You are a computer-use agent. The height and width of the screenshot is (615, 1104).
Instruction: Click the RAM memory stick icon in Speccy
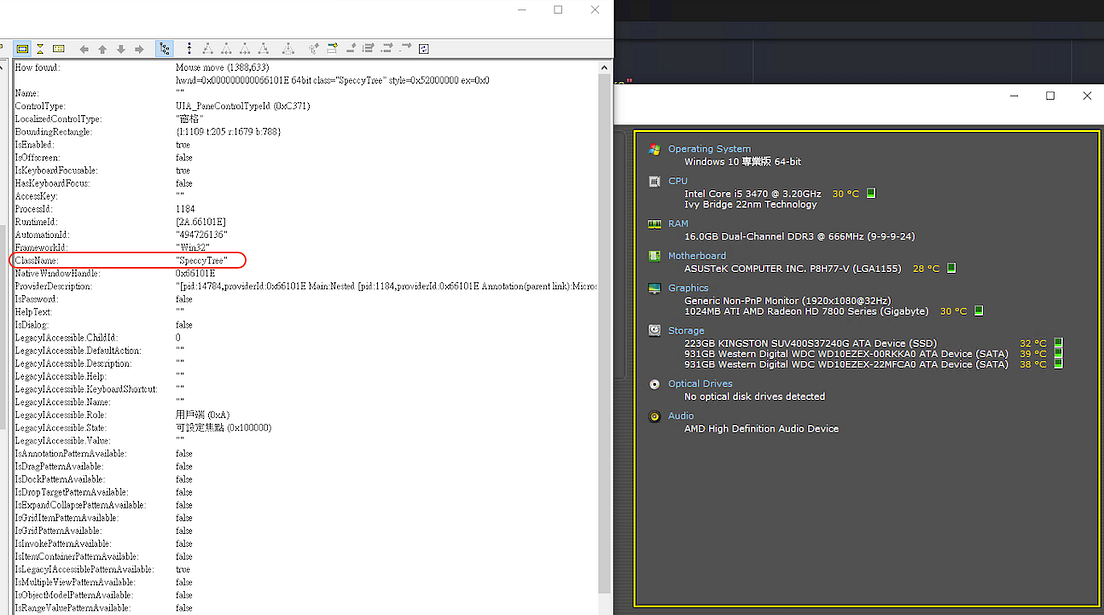(x=654, y=223)
